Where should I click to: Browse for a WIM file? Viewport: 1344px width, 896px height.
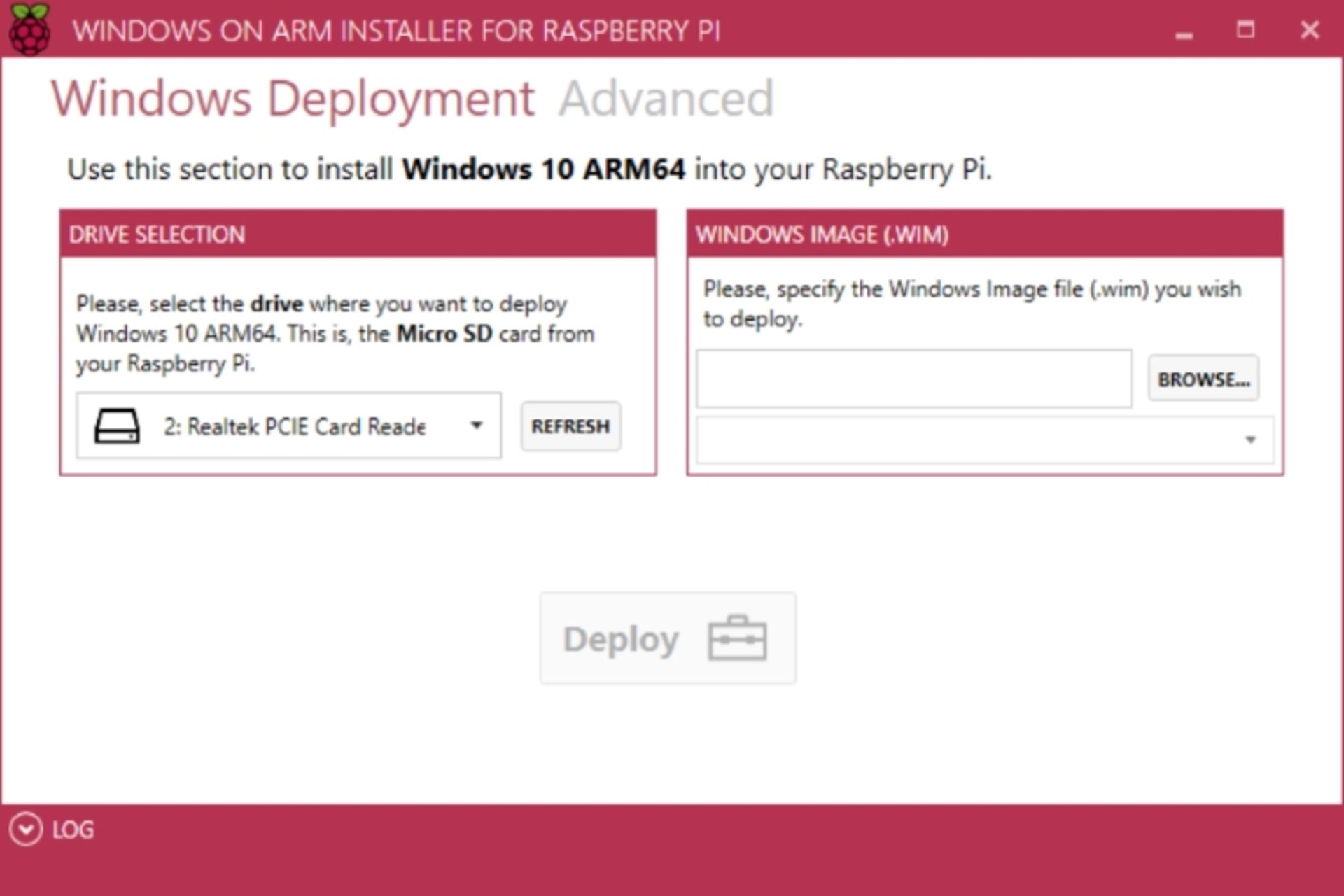(1203, 379)
